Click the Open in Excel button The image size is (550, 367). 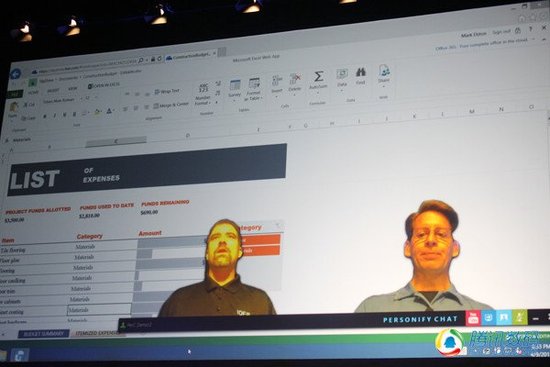pyautogui.click(x=104, y=85)
